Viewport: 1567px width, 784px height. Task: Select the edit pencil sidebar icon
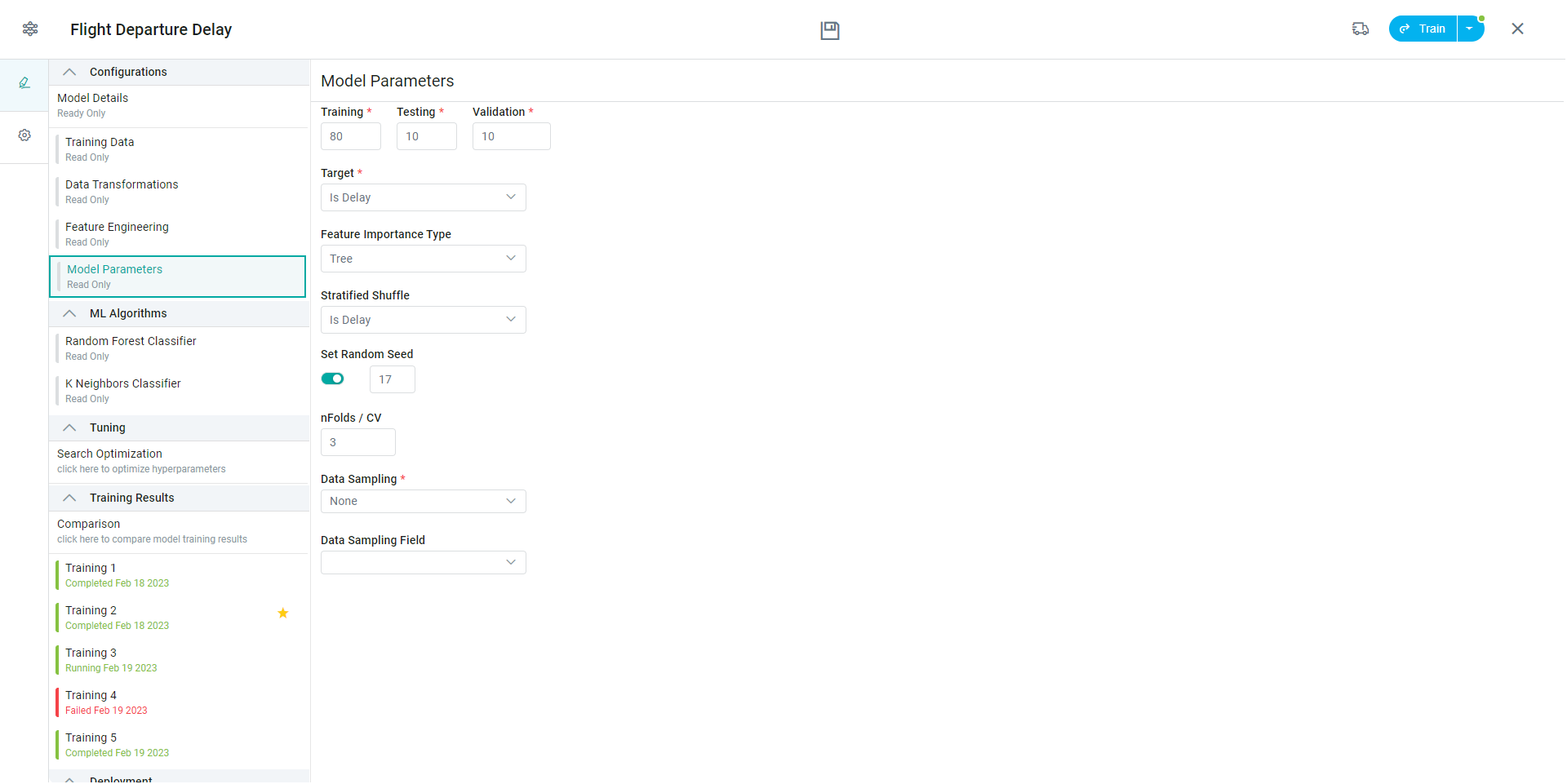(x=24, y=83)
